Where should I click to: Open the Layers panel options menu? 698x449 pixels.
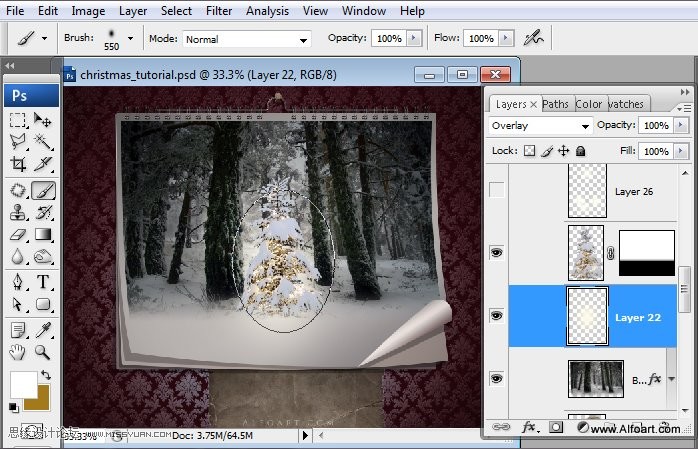tap(684, 108)
